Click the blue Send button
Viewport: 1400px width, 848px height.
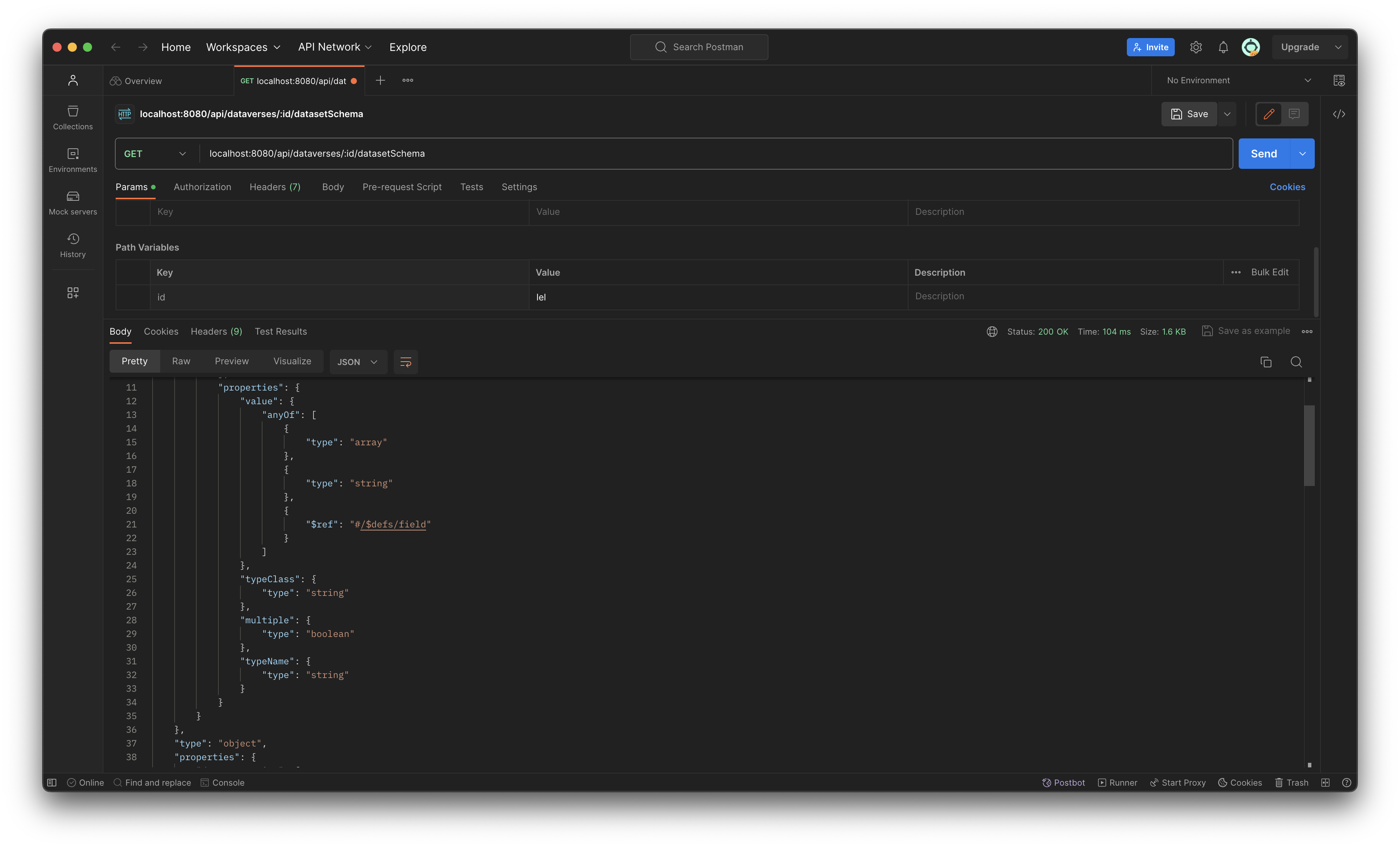coord(1264,154)
